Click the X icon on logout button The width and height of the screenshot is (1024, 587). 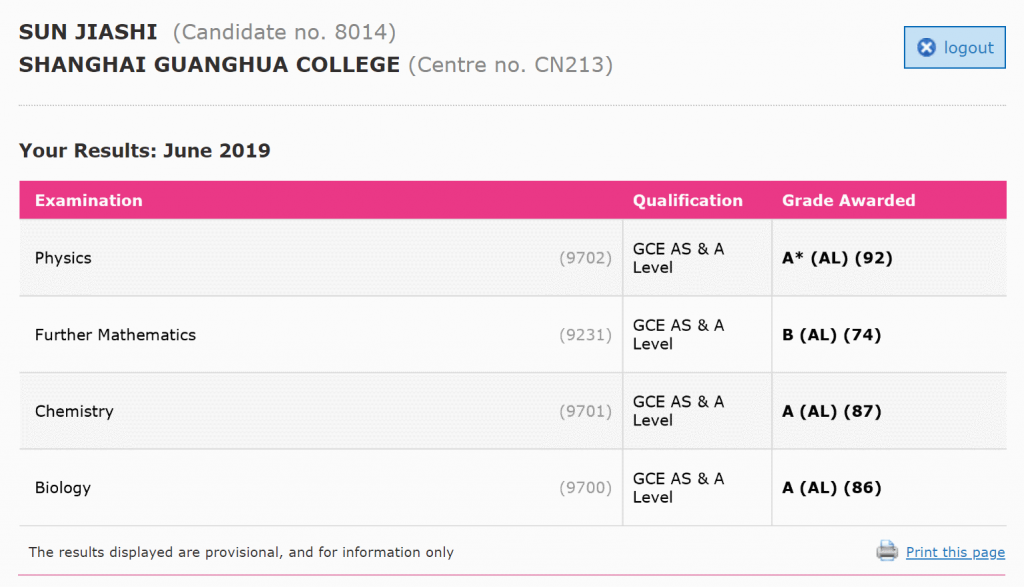pos(926,48)
